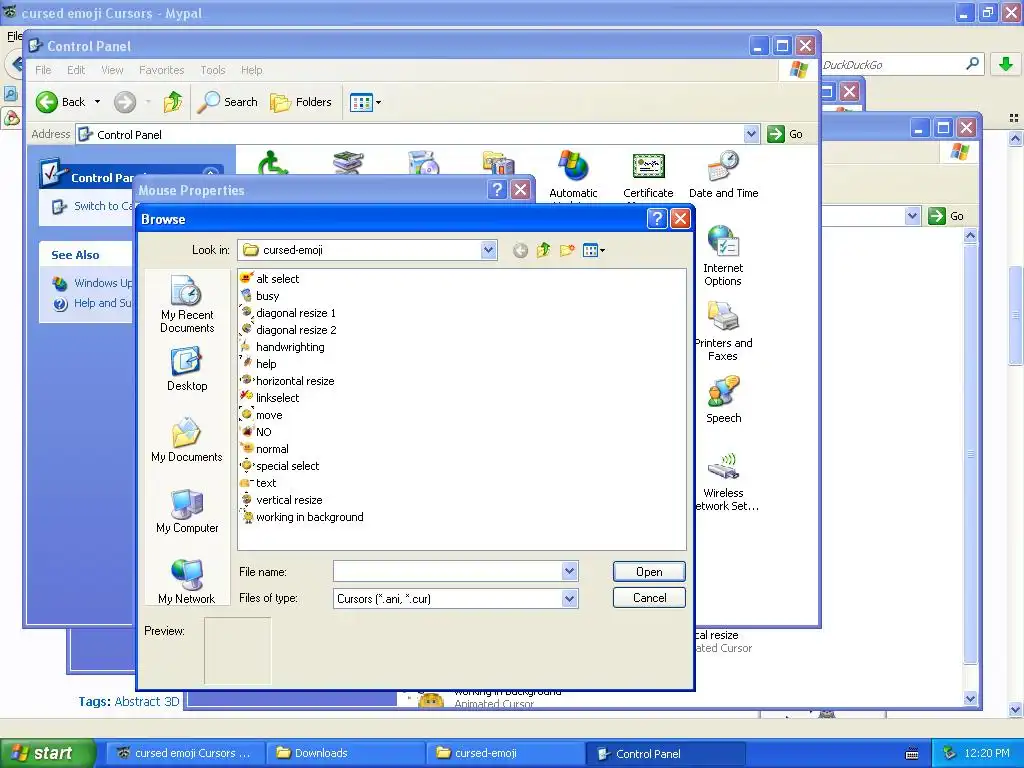Select the 'diagonal resize 1' cursor file
This screenshot has width=1024, height=768.
coord(287,313)
